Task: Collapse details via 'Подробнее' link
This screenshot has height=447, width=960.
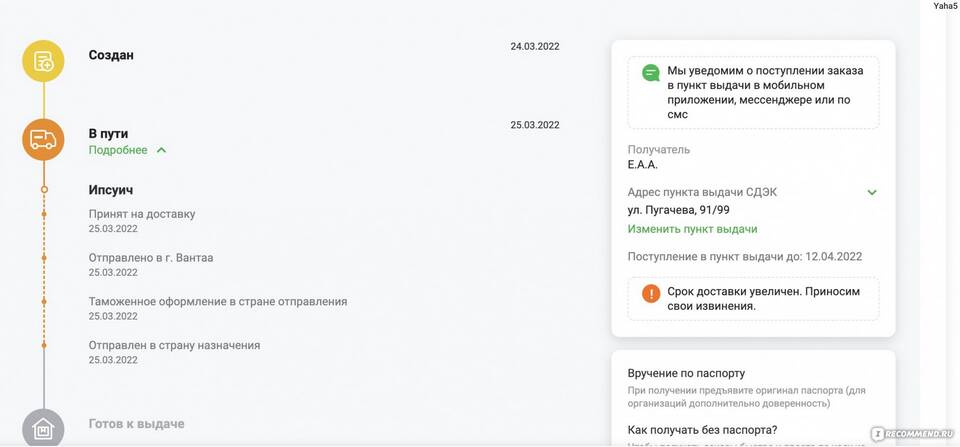Action: pyautogui.click(x=118, y=150)
